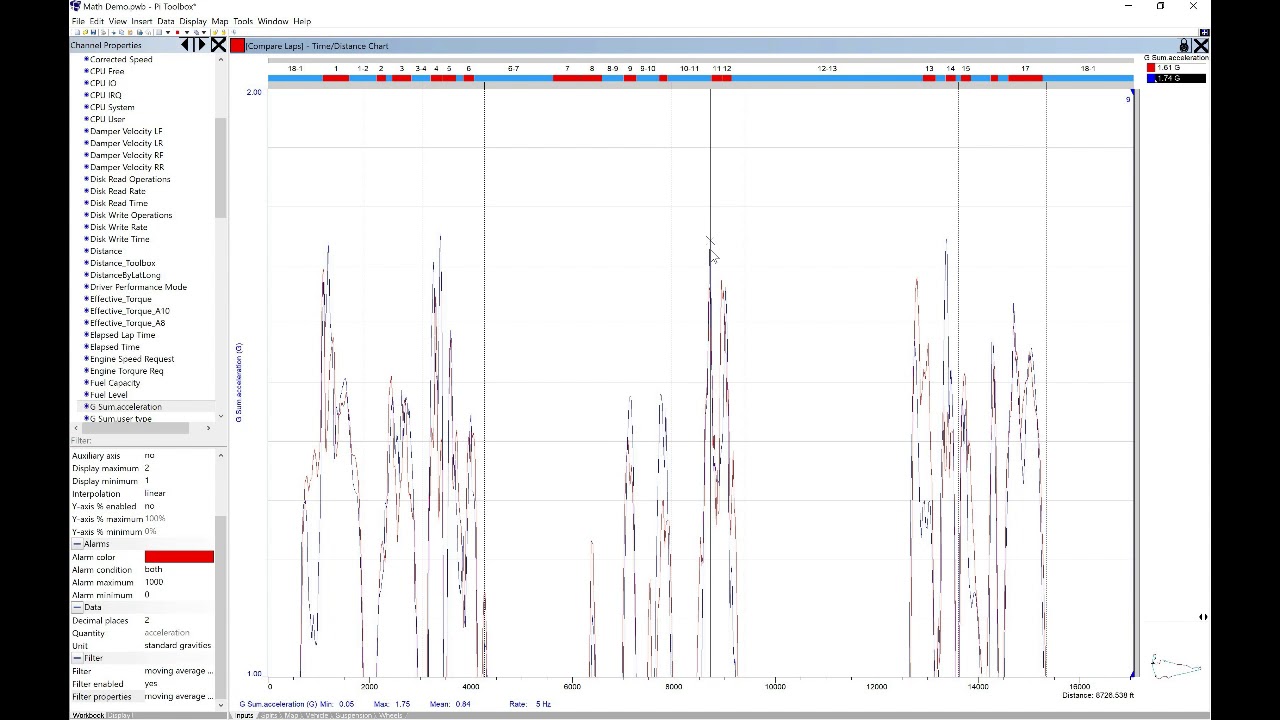Click the blue 1.74 G legend swatch
This screenshot has width=1280, height=720.
[x=1151, y=78]
